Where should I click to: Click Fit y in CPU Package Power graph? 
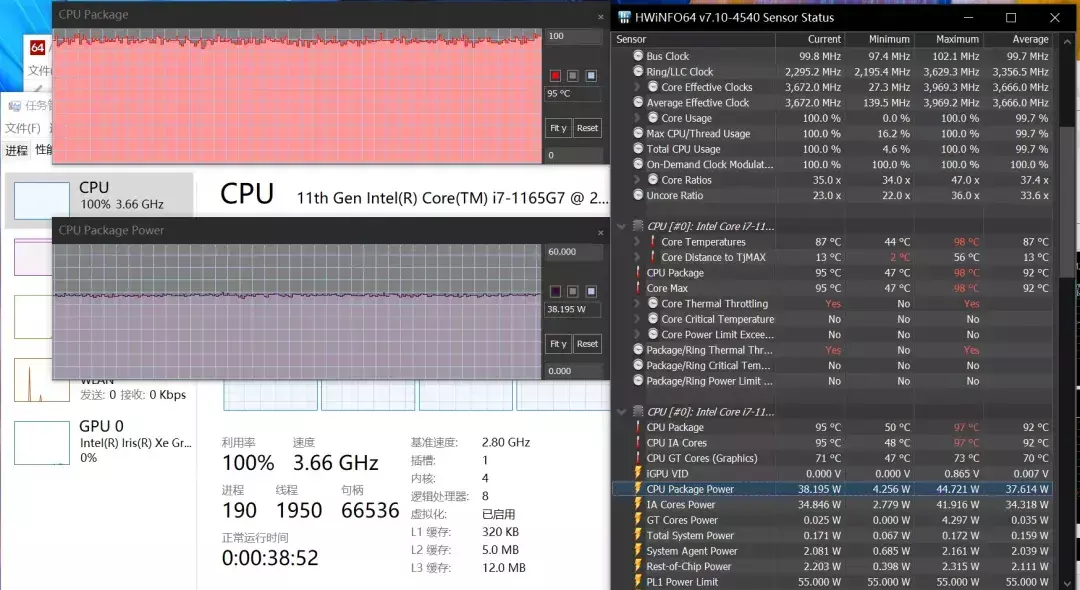558,344
